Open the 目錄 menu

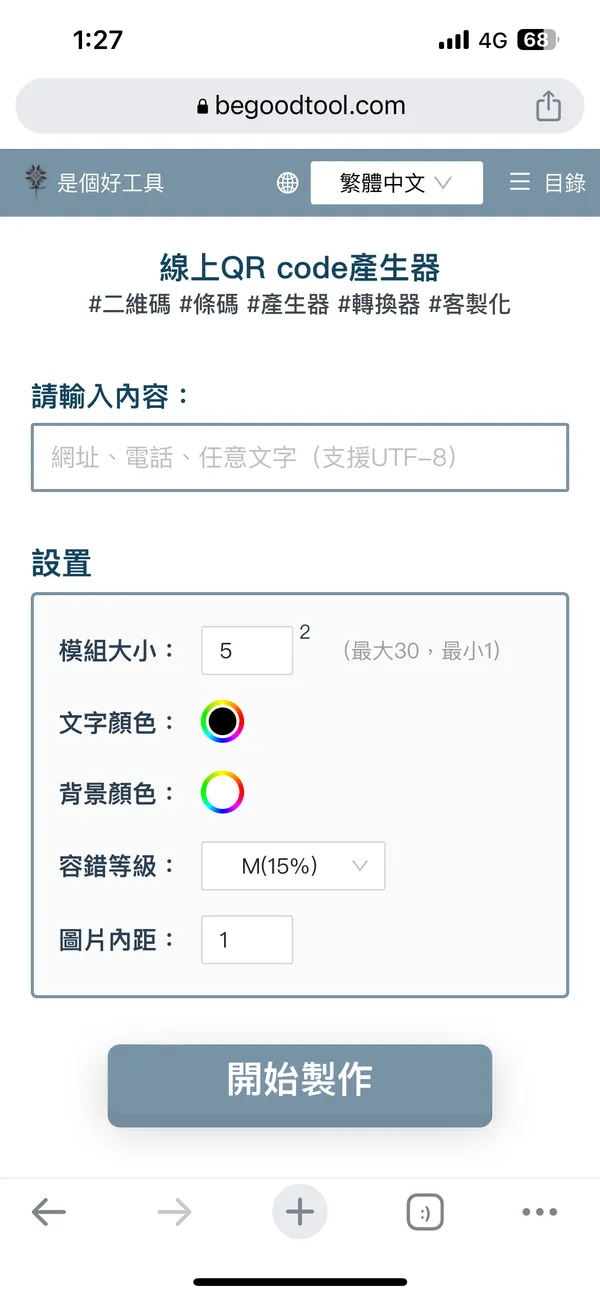point(564,182)
